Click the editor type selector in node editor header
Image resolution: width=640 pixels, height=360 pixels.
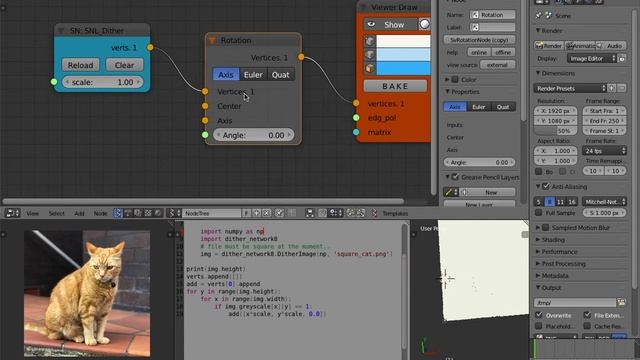point(13,213)
